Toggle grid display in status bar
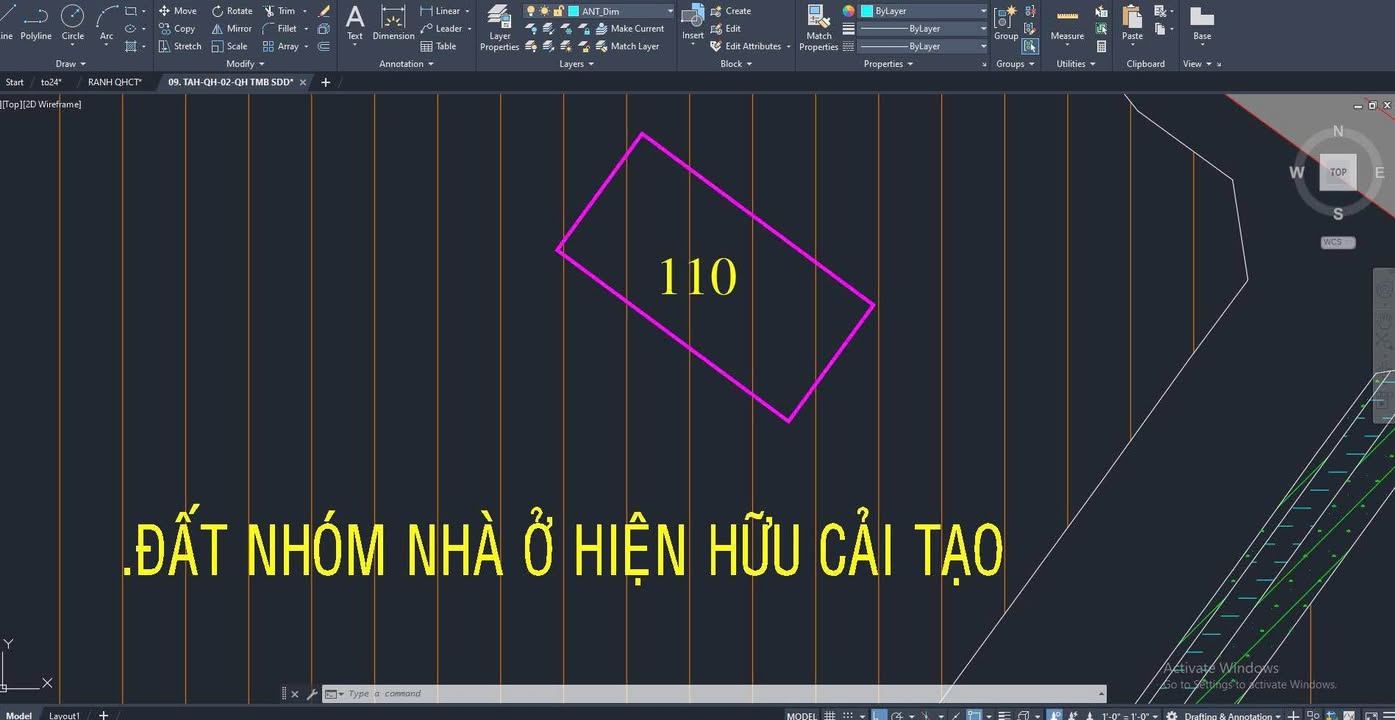The width and height of the screenshot is (1395, 720). click(830, 716)
